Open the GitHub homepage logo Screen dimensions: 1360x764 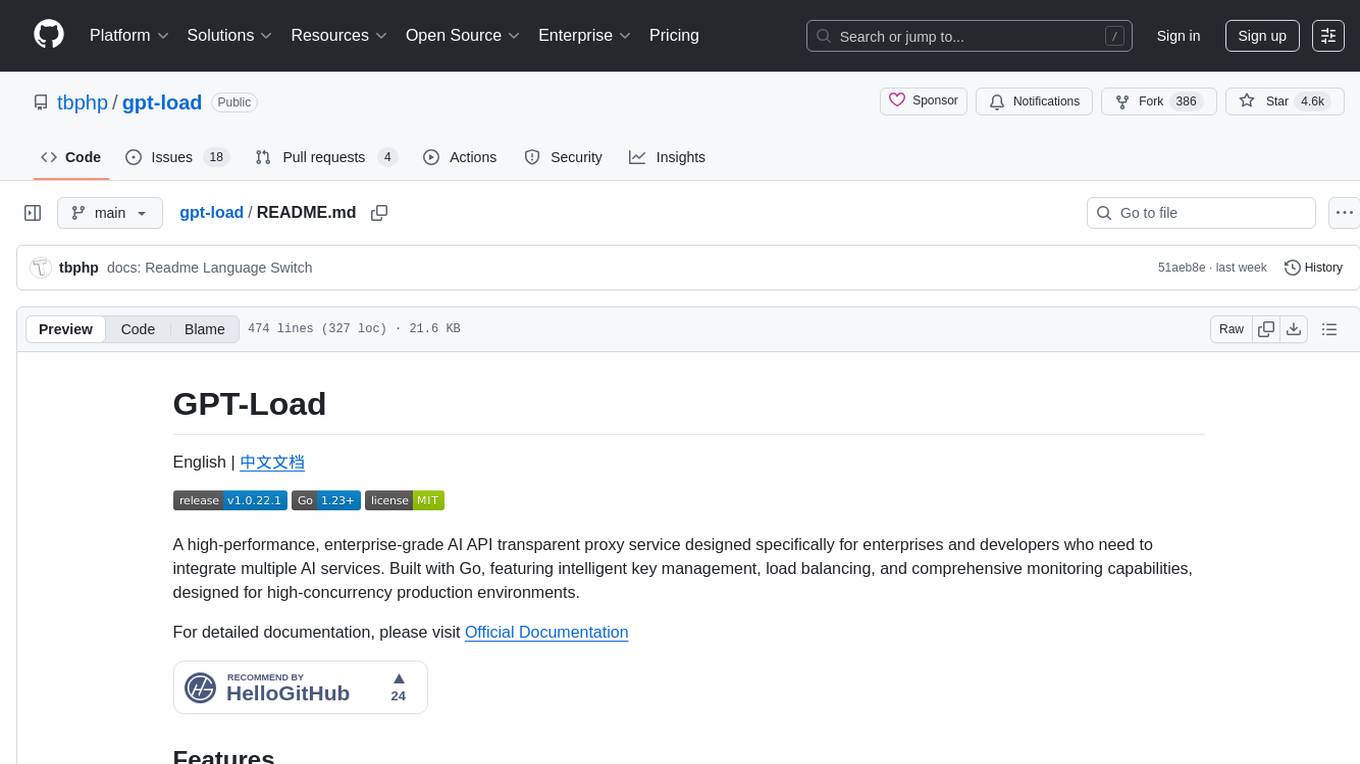49,35
